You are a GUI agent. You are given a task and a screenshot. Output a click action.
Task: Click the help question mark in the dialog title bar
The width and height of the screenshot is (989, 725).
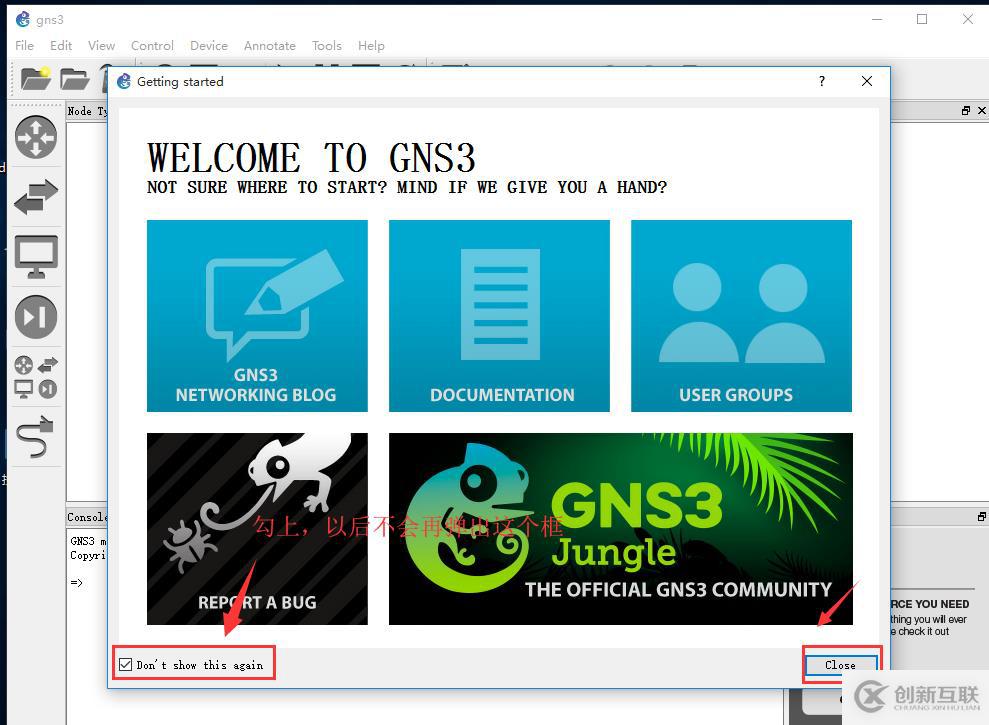tap(821, 81)
